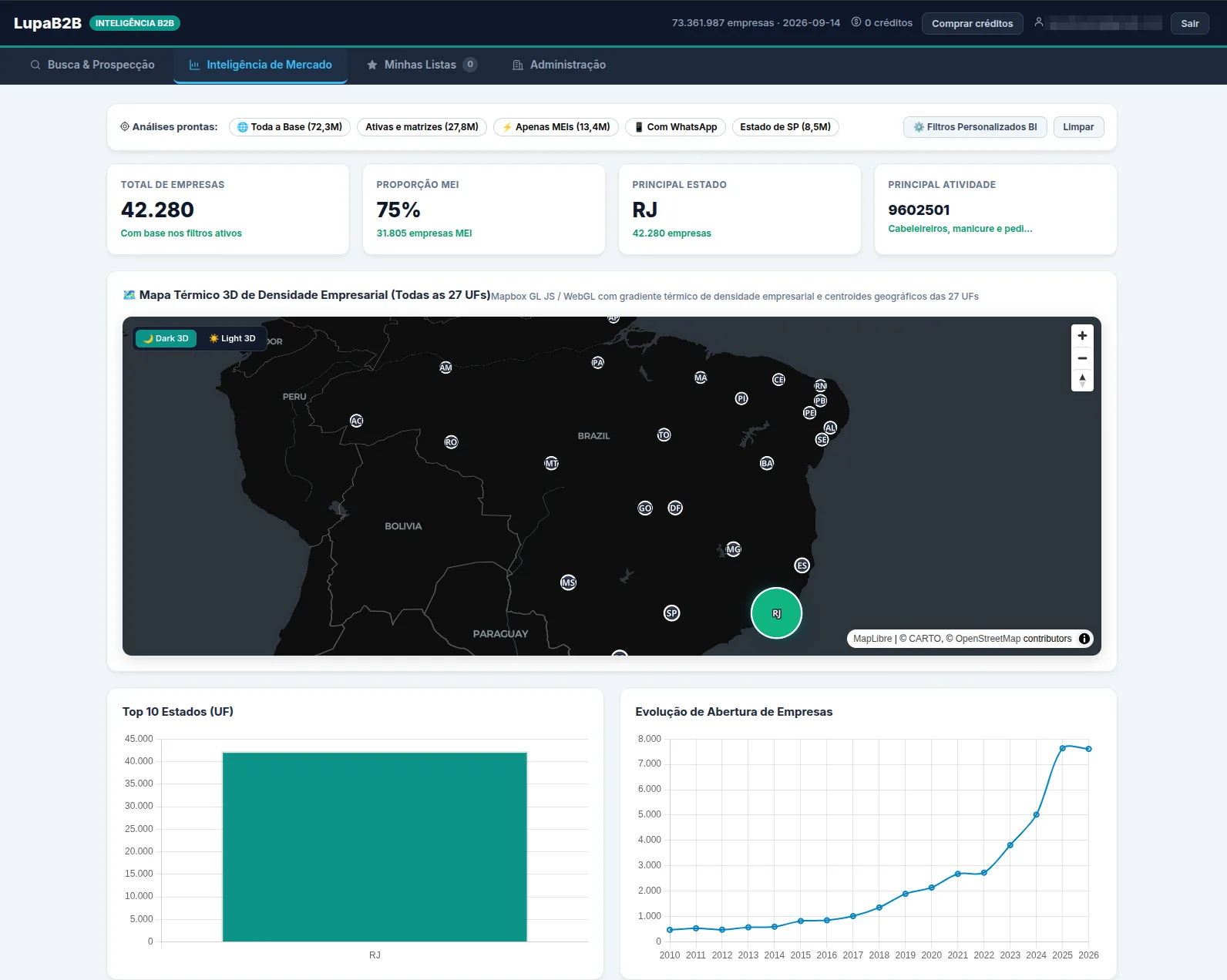
Task: Apply Apenas MEIs (13,4M) preset
Action: (x=556, y=127)
